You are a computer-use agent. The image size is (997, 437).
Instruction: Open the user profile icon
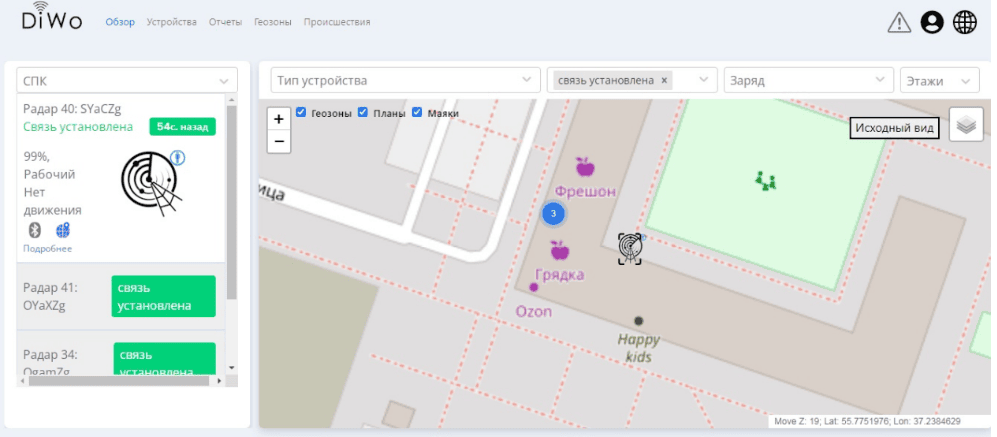pyautogui.click(x=932, y=23)
